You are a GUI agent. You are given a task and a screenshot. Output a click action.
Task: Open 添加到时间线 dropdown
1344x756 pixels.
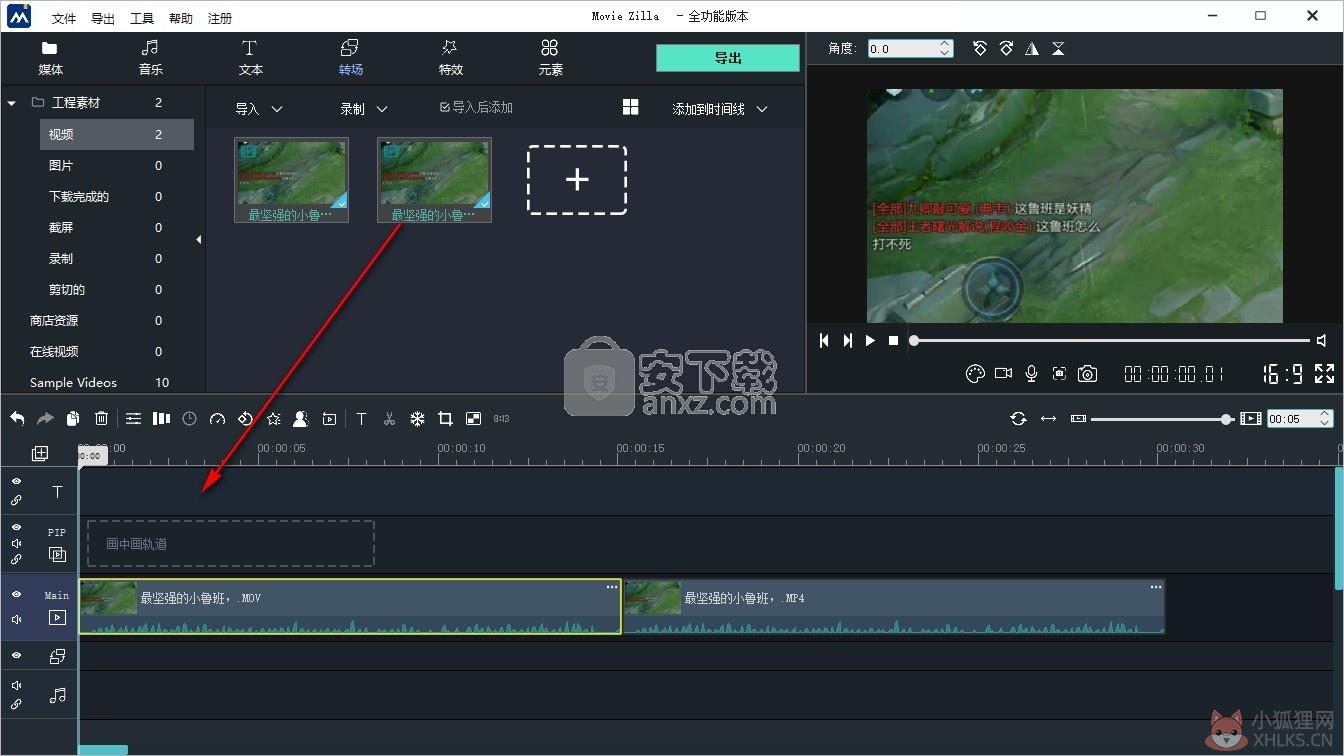click(720, 109)
